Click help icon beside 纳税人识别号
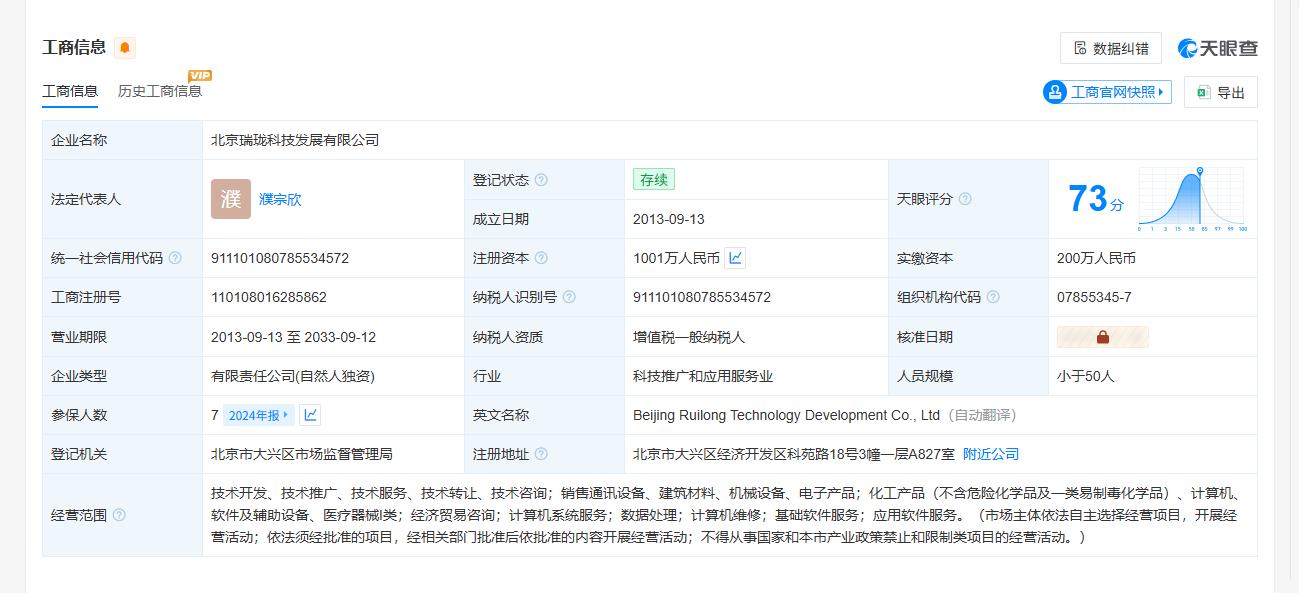This screenshot has height=593, width=1299. click(569, 297)
